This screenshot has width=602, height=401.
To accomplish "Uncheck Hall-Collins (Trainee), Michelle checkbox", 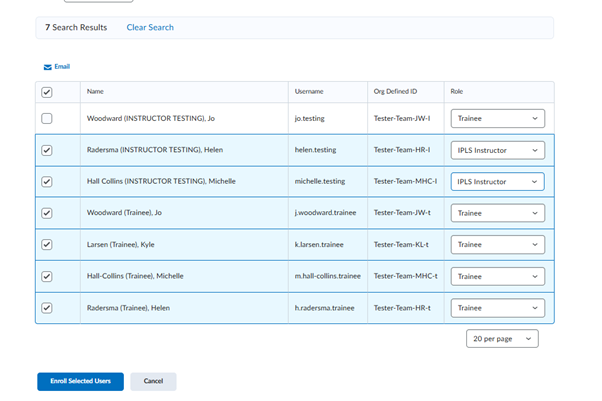I will (47, 277).
